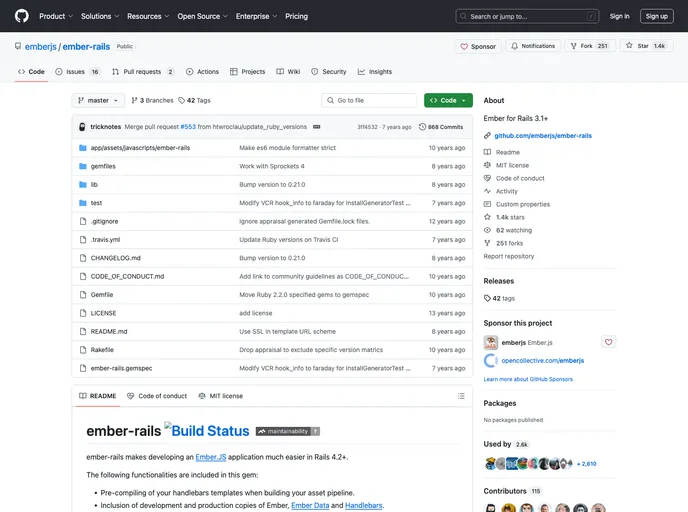The height and width of the screenshot is (512, 688).
Task: Open the Wiki tab
Action: tap(288, 72)
